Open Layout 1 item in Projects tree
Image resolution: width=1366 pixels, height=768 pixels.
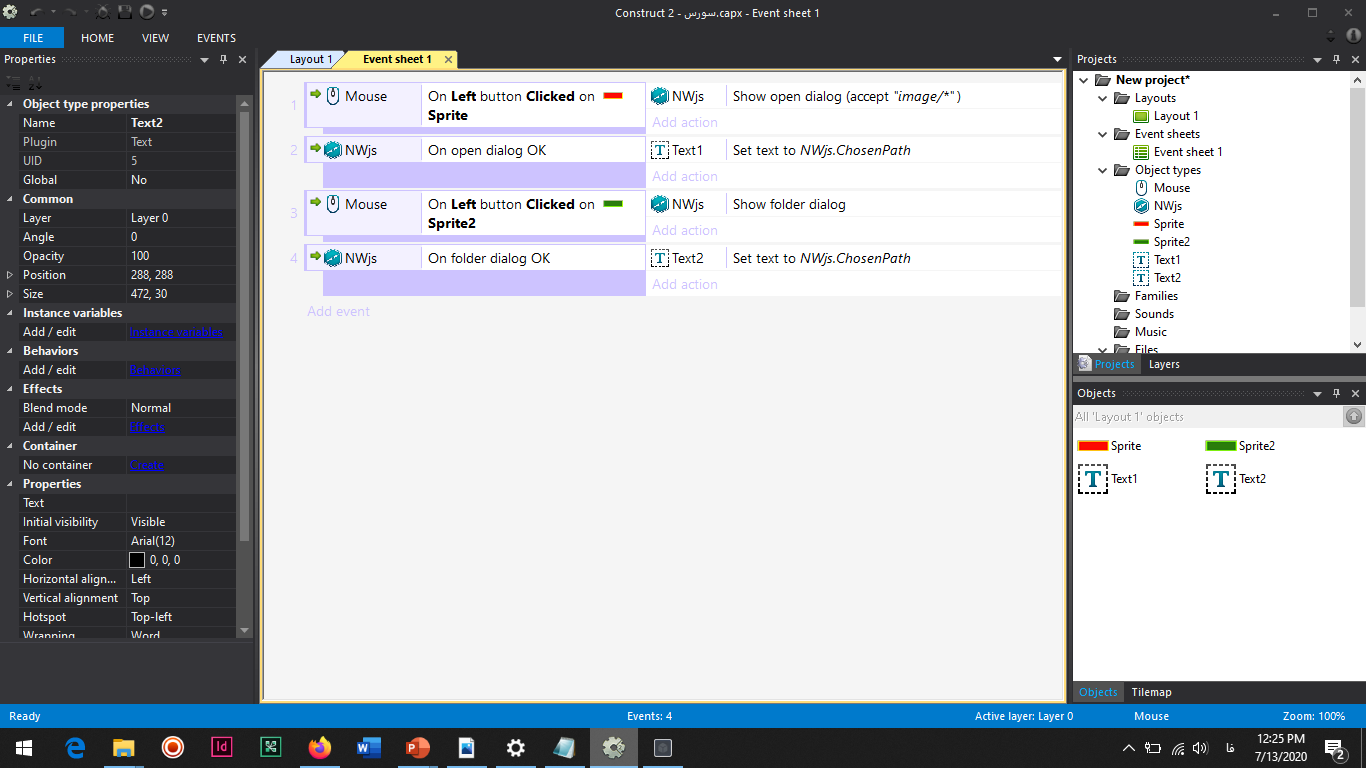[x=1166, y=115]
